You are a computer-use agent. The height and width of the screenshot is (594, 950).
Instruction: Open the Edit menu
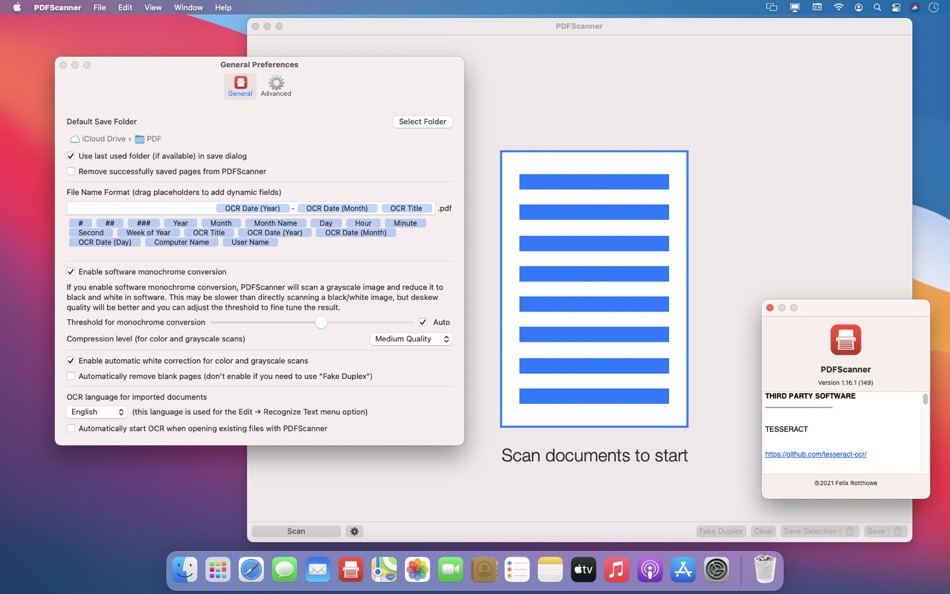(125, 7)
